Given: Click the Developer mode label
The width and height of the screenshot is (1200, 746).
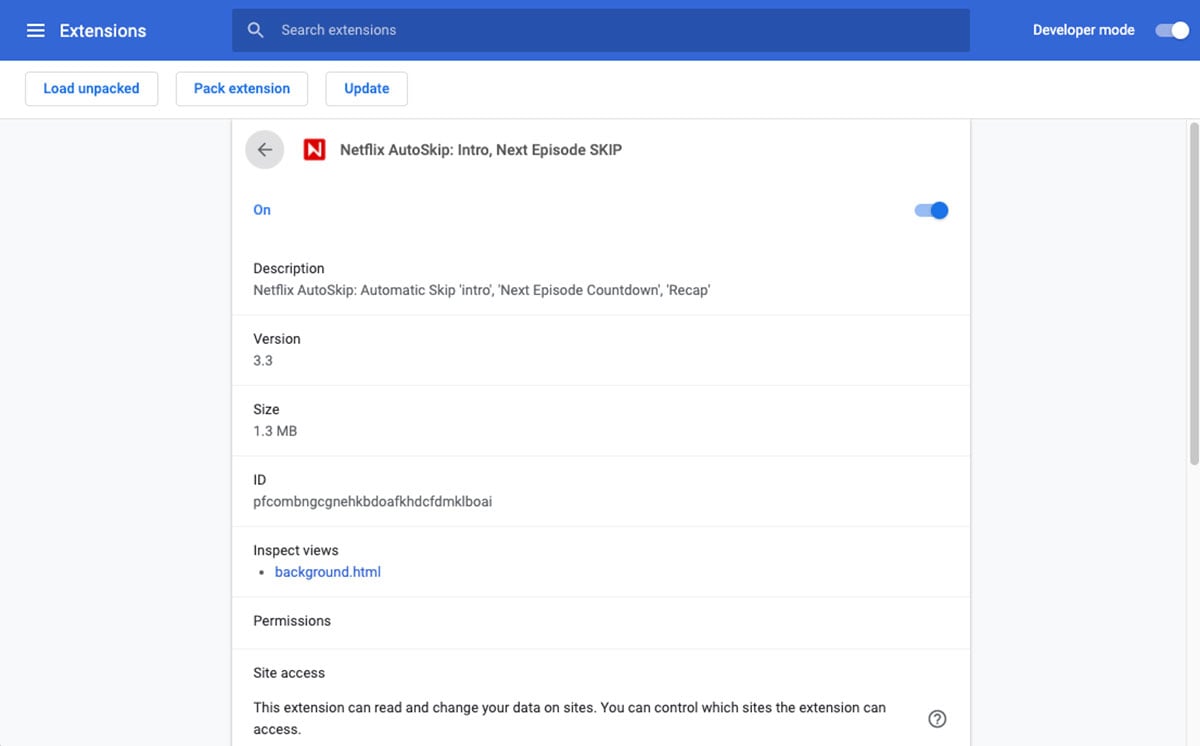Looking at the screenshot, I should (1084, 30).
